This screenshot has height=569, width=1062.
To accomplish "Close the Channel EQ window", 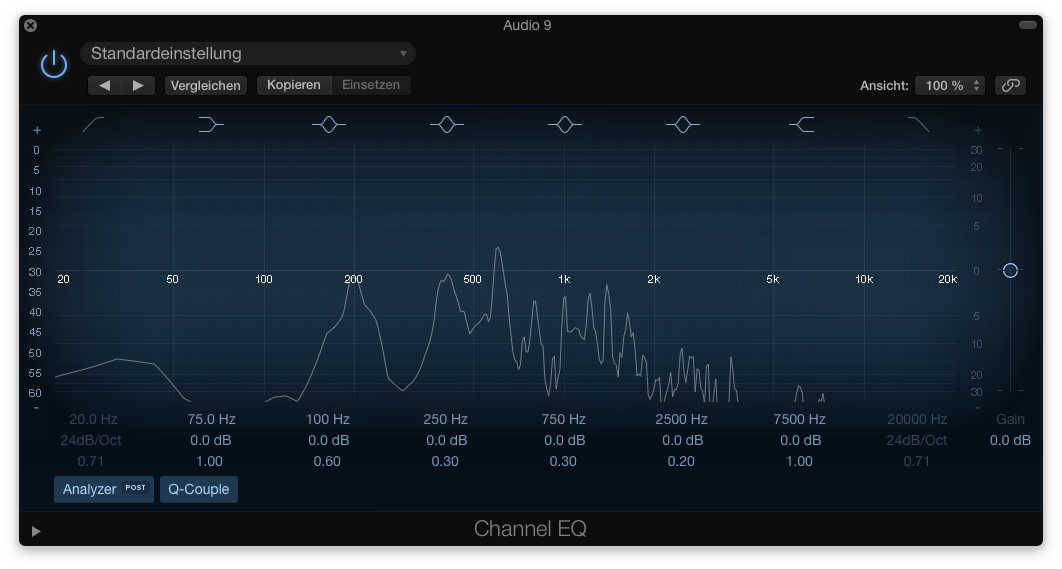I will [30, 26].
